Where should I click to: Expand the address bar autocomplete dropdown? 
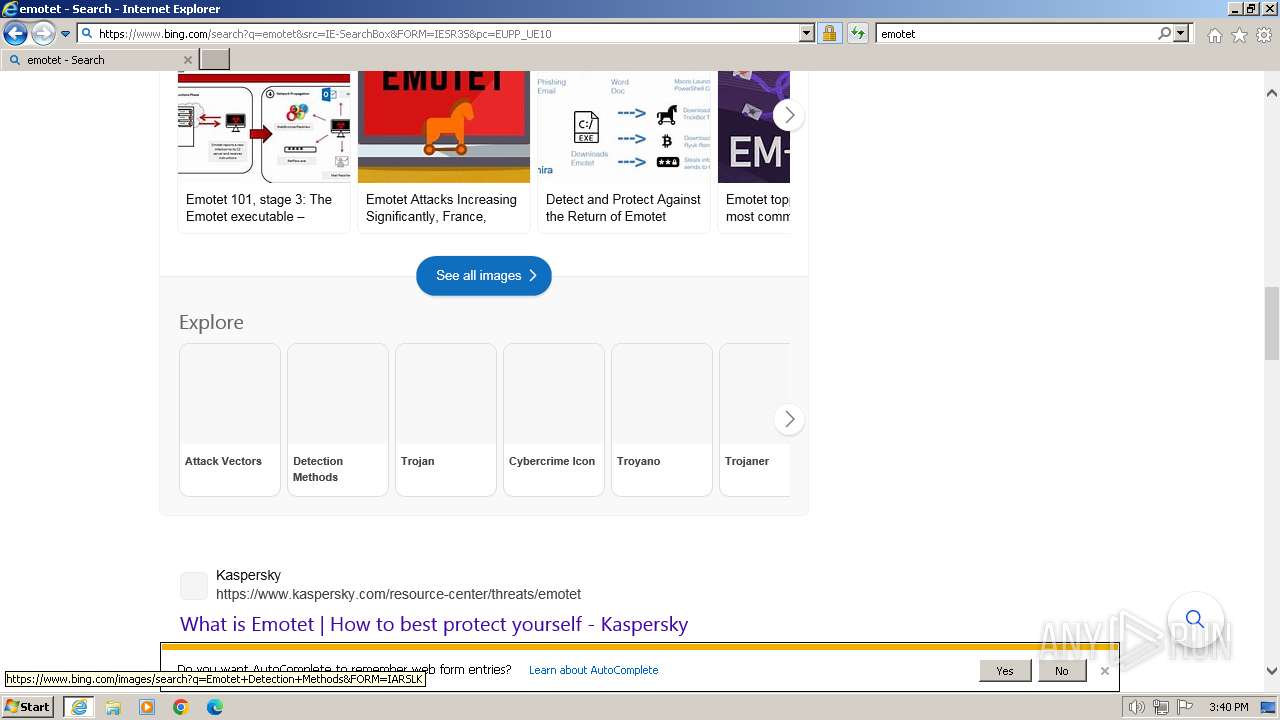click(807, 33)
